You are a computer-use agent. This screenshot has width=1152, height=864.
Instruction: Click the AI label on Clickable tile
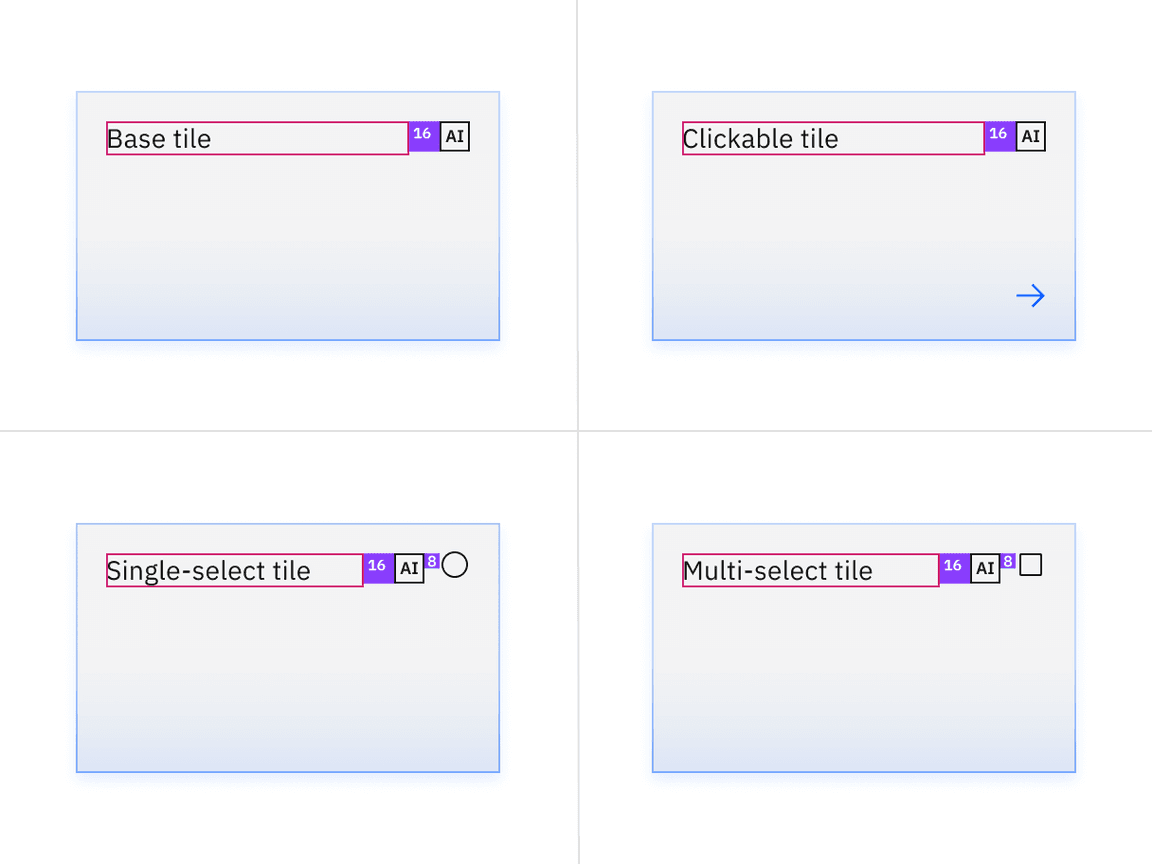click(x=1031, y=137)
